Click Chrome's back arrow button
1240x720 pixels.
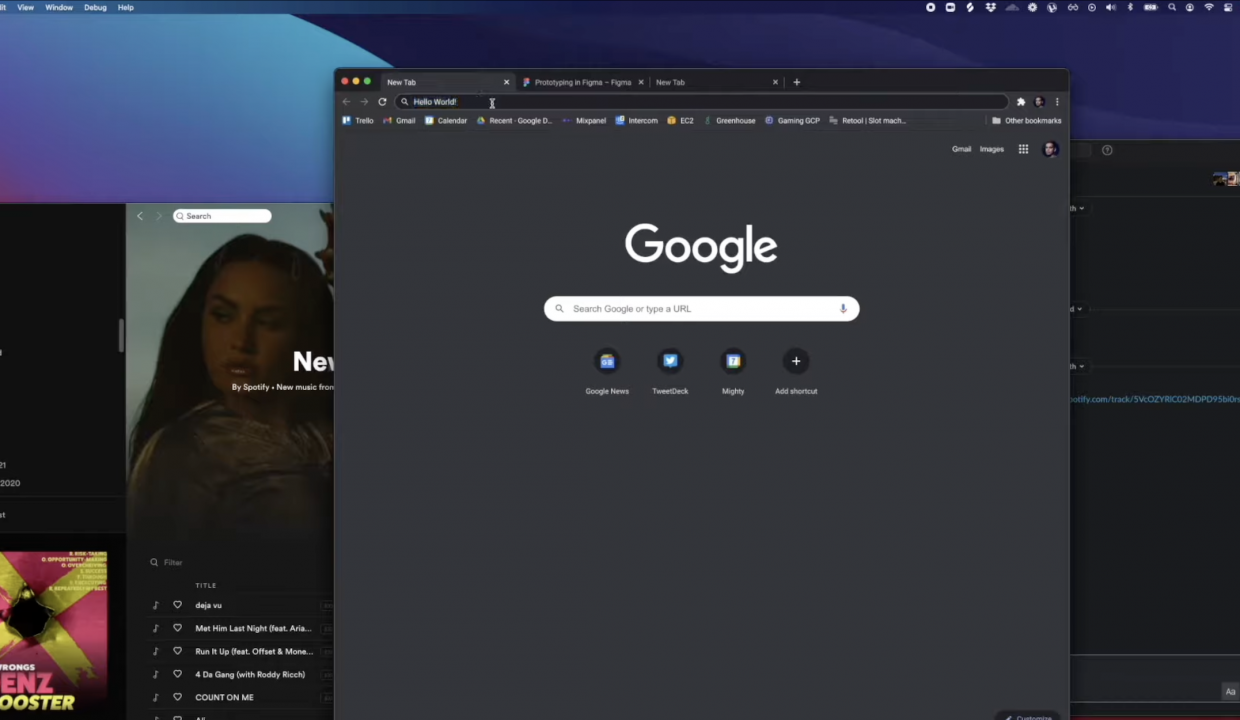click(347, 102)
